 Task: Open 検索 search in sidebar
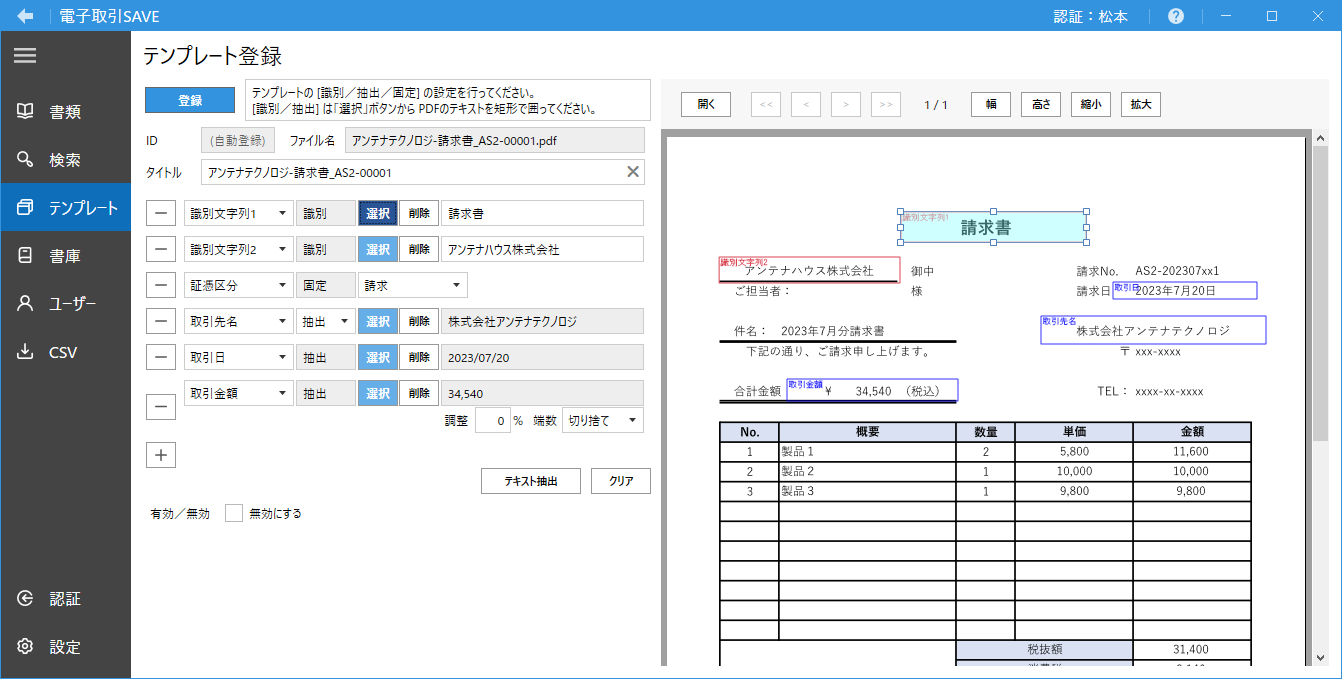pos(65,160)
